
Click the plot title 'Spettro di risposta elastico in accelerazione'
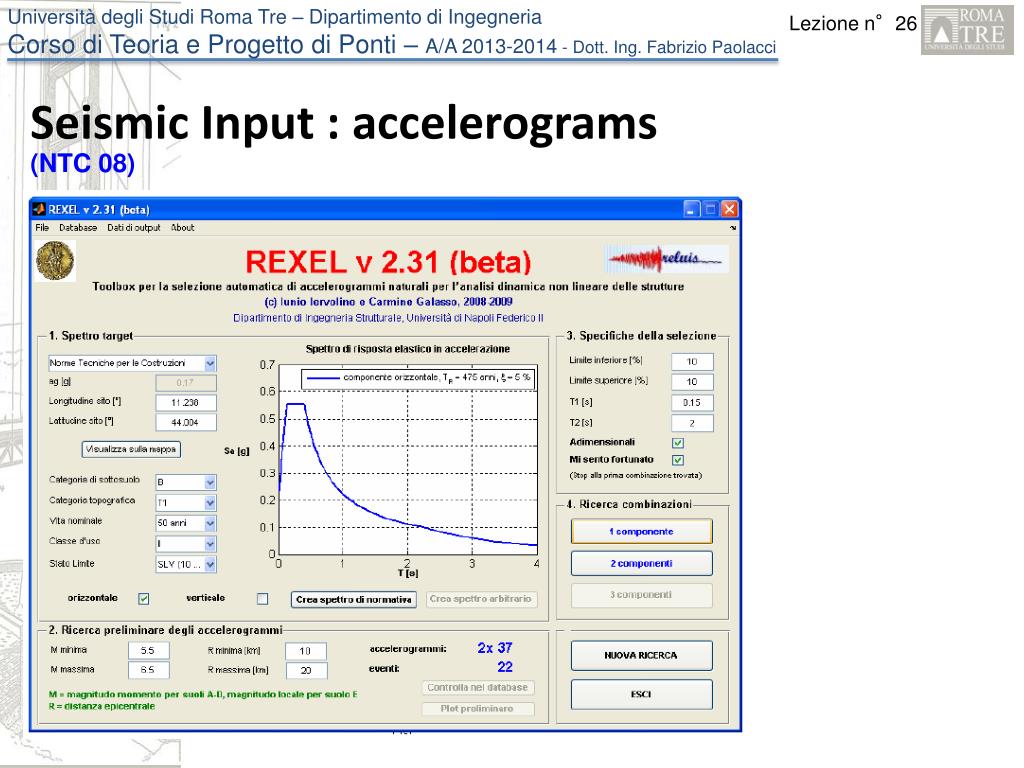pyautogui.click(x=408, y=349)
